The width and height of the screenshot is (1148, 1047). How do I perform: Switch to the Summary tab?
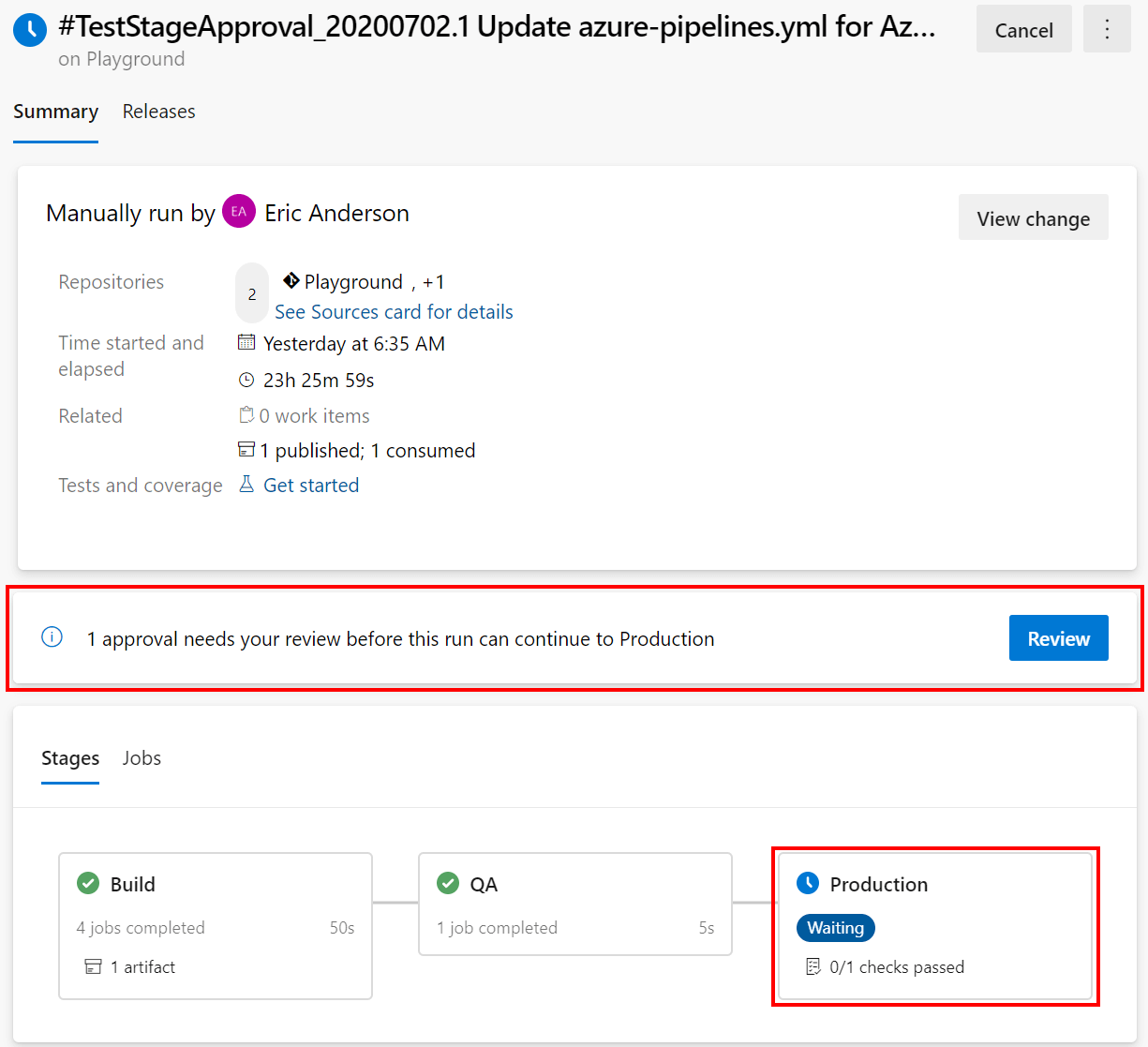(x=55, y=112)
